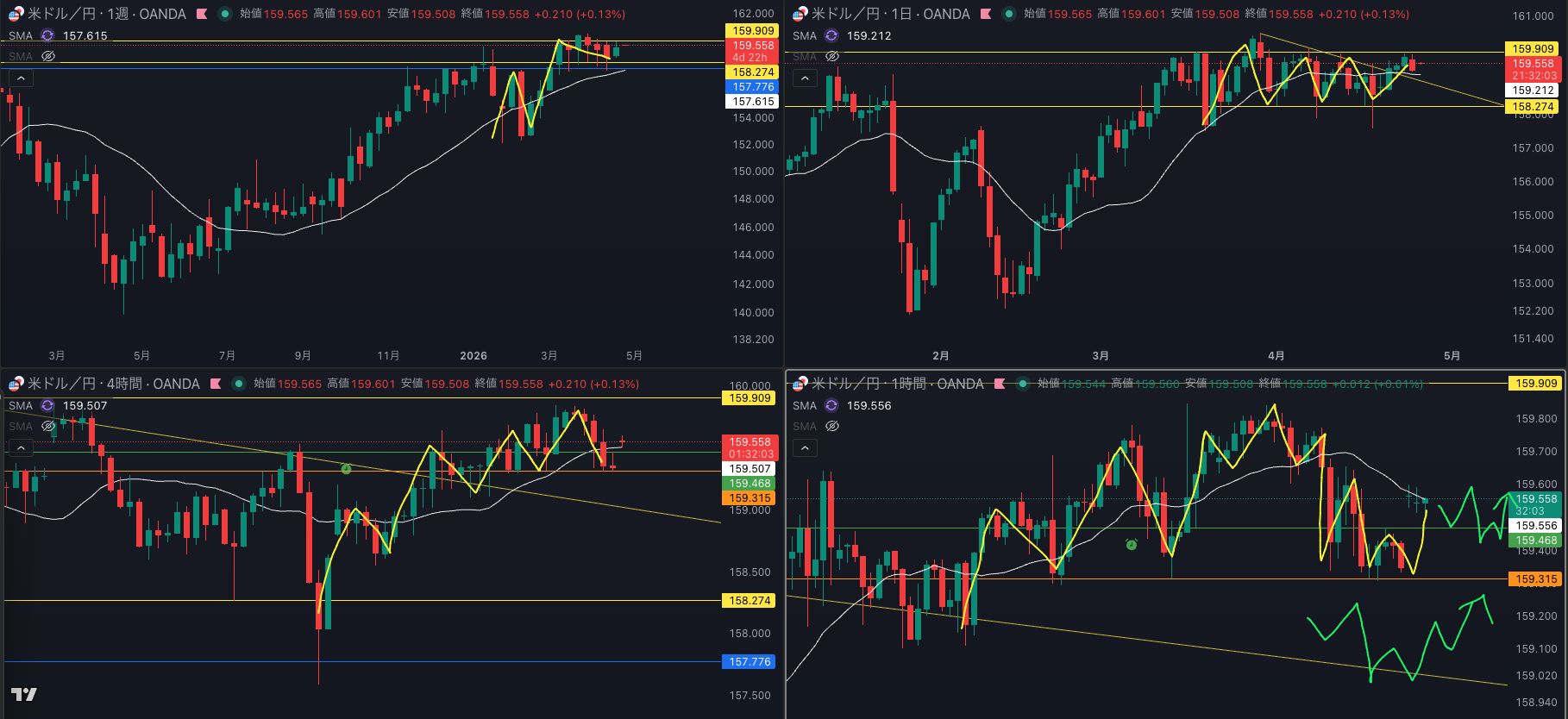The height and width of the screenshot is (719, 1568).
Task: Open settings icon beside SMA 159.556
Action: (x=831, y=405)
